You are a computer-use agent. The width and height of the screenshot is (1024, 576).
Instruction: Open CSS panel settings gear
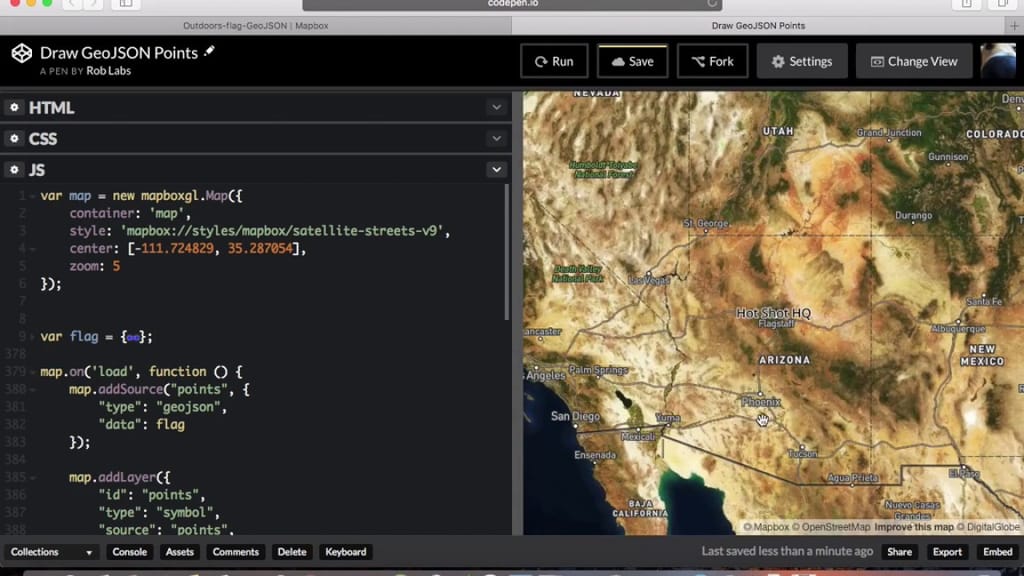(x=14, y=138)
